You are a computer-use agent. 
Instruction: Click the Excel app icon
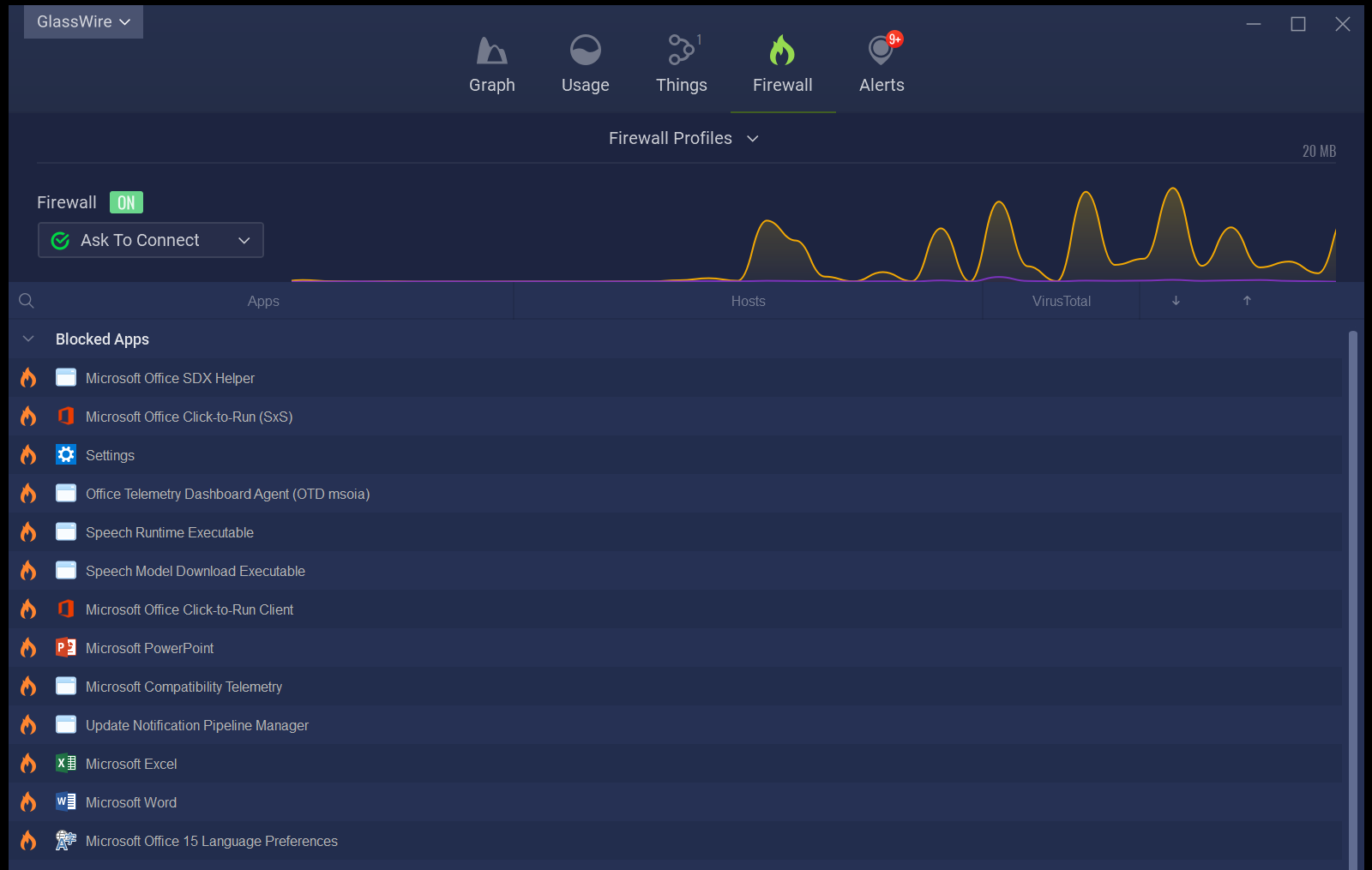66,763
